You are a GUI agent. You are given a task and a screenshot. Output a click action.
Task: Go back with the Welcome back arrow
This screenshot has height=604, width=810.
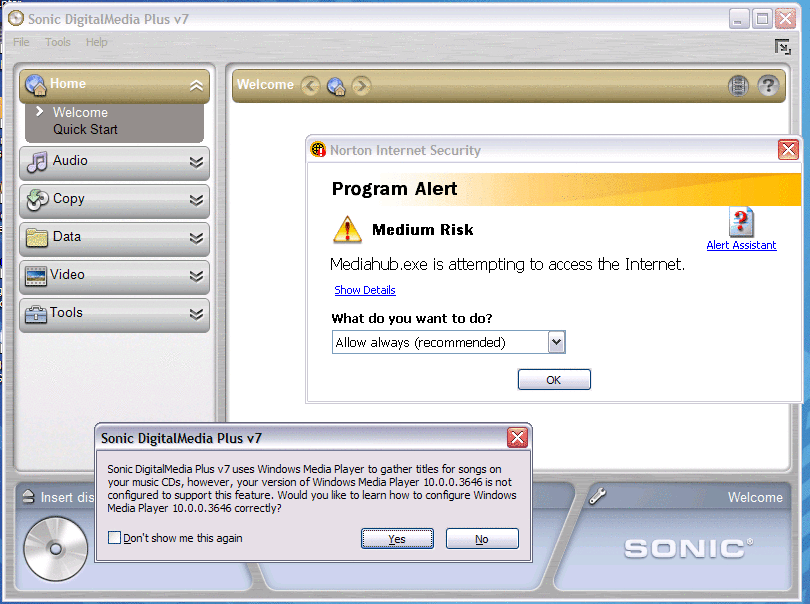coord(310,85)
